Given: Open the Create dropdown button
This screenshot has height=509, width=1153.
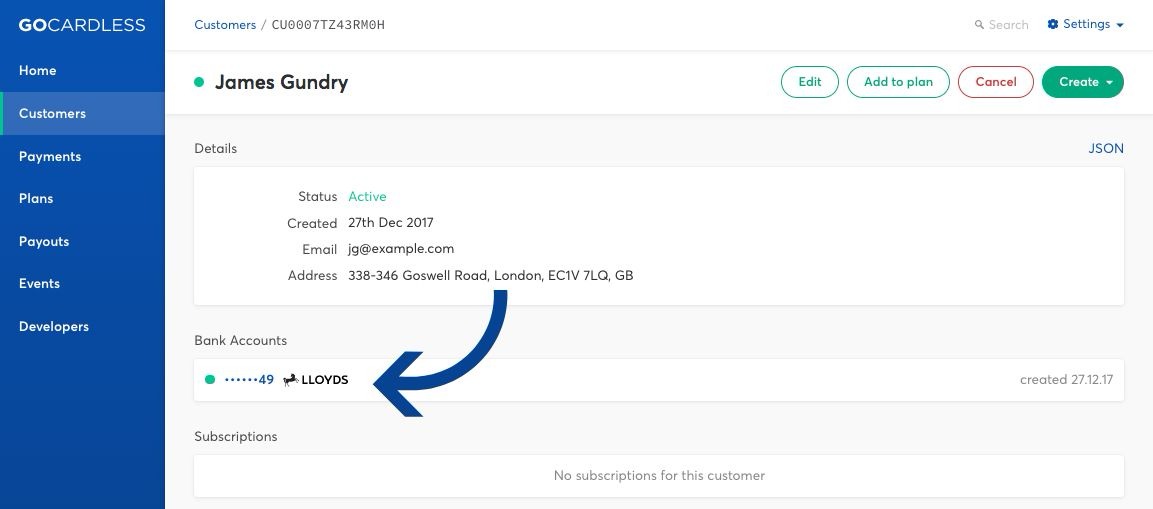Looking at the screenshot, I should pos(1082,82).
